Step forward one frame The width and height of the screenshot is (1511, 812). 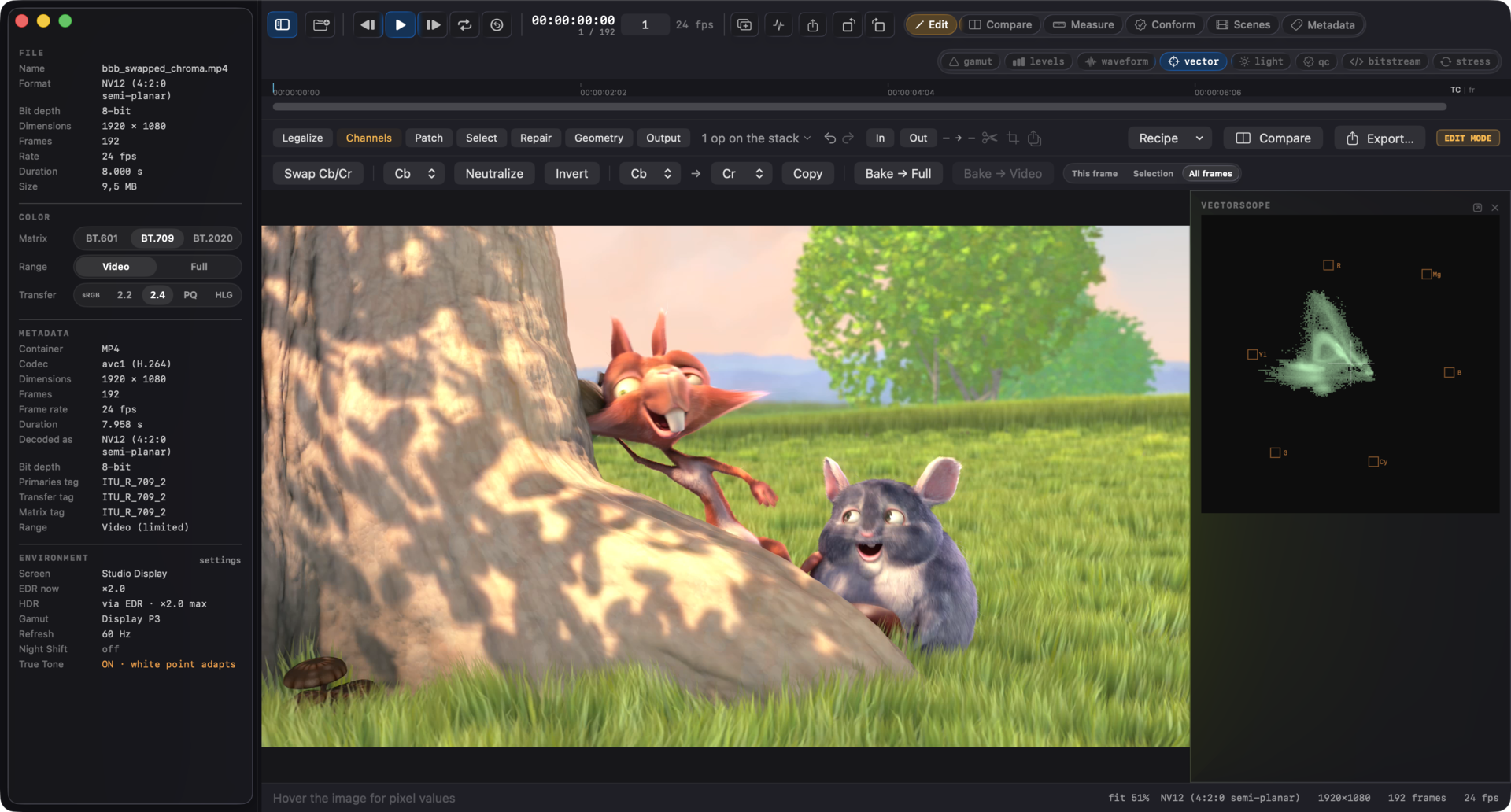[433, 24]
